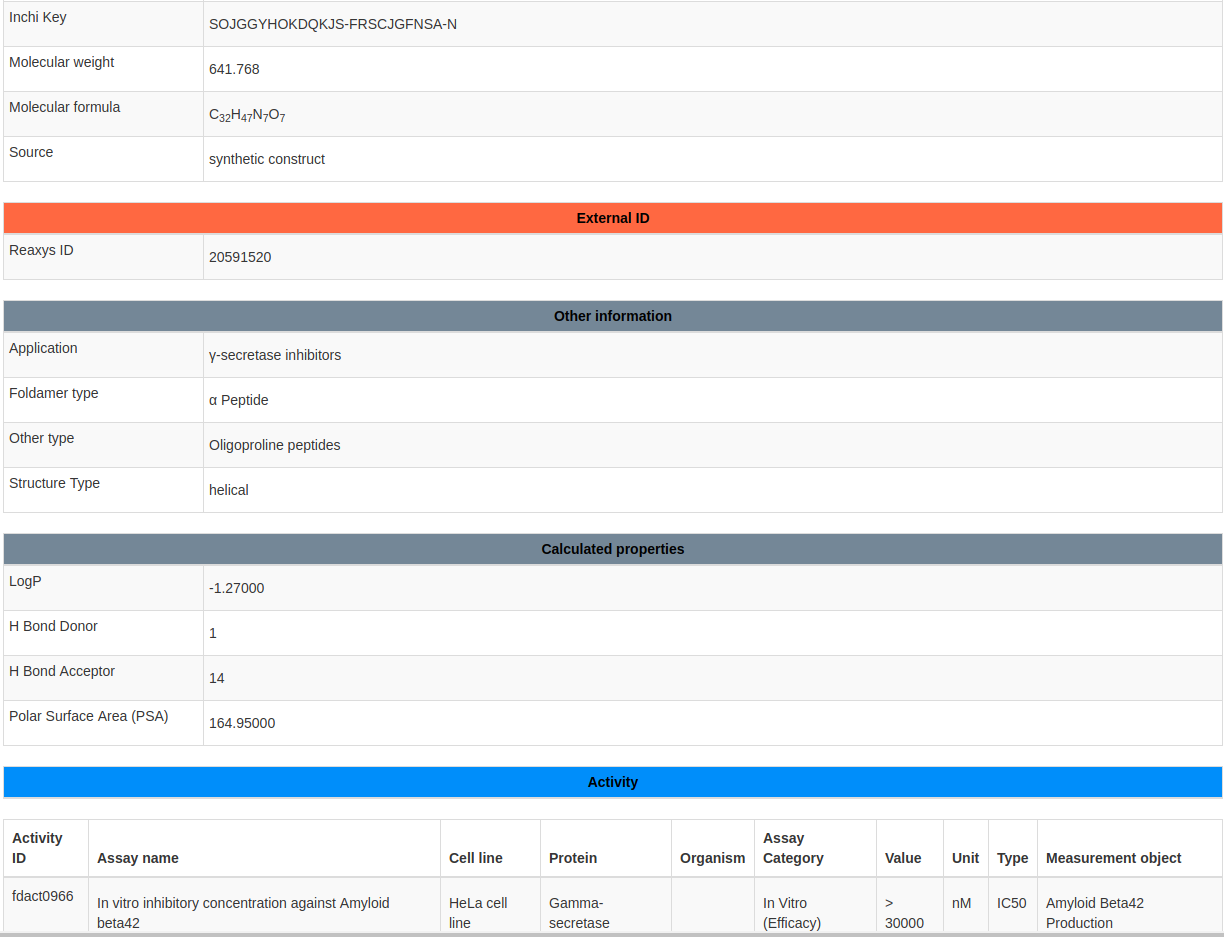Select activity entry fdact0966
The image size is (1224, 937).
(43, 896)
